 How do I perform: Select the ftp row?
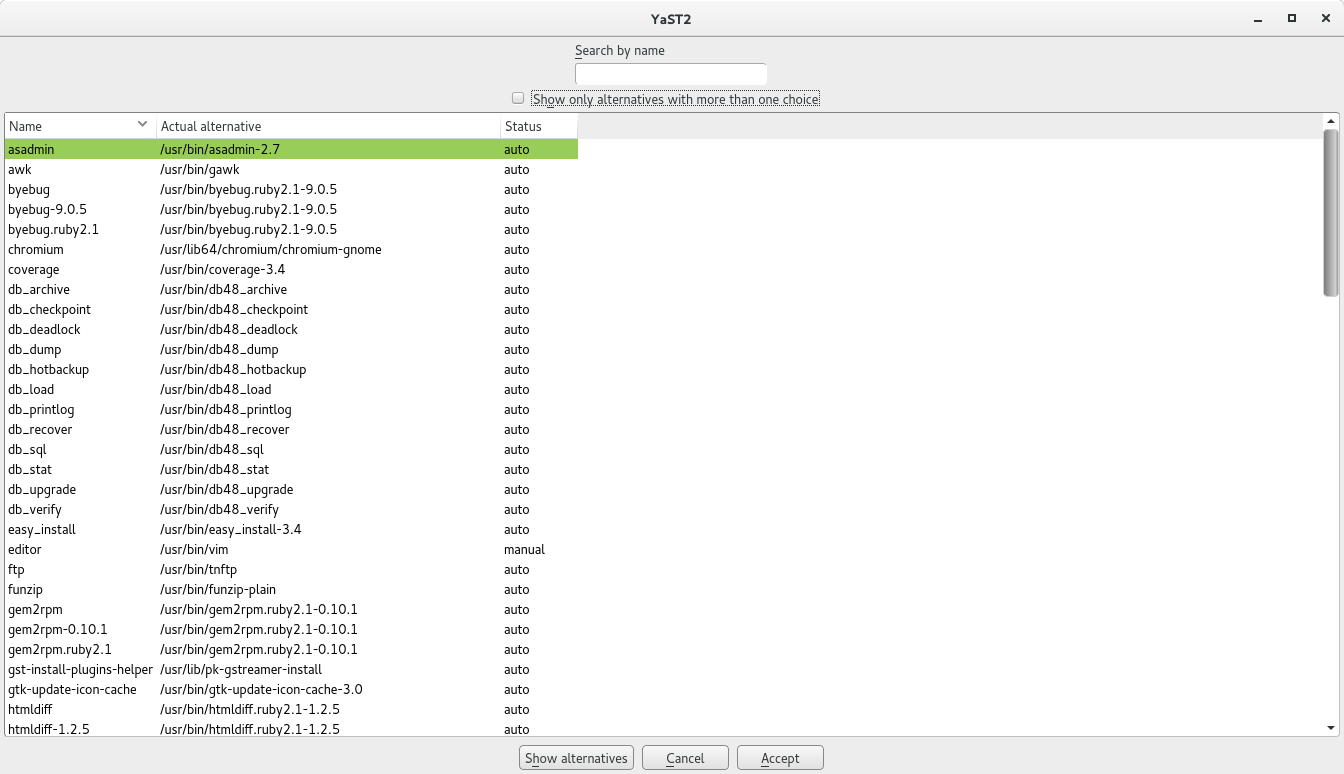coord(291,569)
